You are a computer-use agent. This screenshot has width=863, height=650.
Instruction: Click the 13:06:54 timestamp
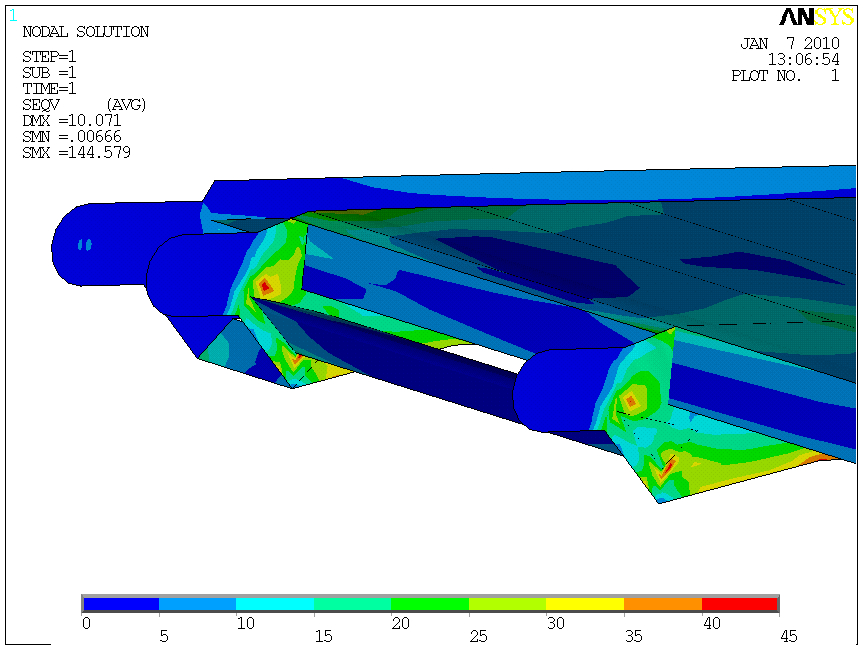(804, 59)
